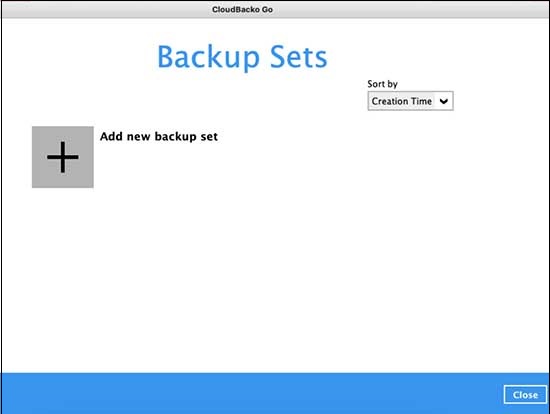Click the chevron arrow of Creation Time combo
The image size is (550, 414).
coord(444,101)
